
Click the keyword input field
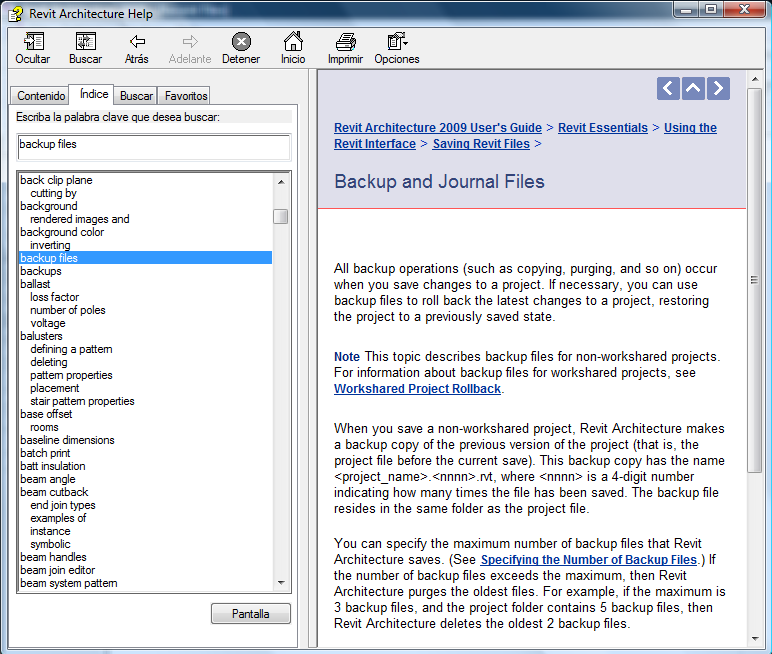coord(154,147)
